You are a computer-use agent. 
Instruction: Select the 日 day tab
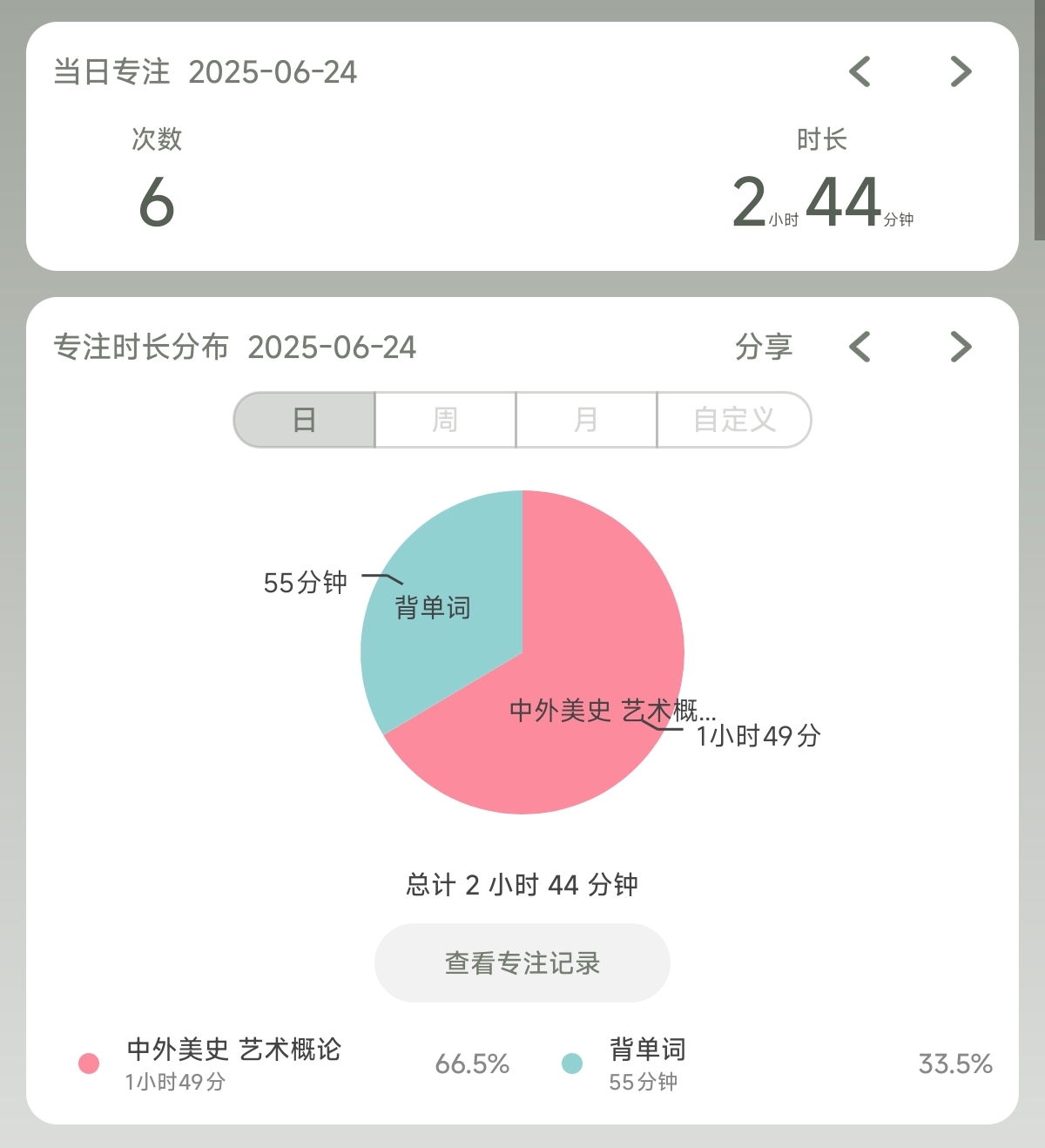305,420
